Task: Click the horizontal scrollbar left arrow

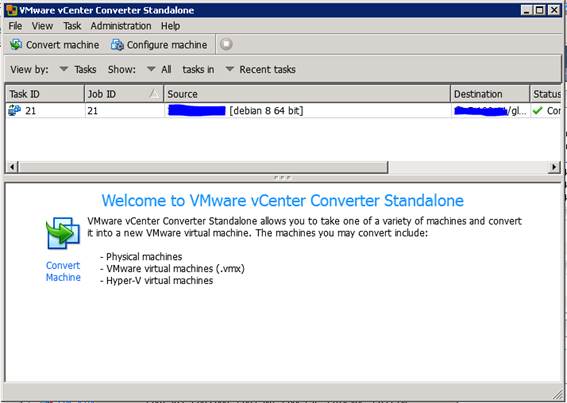Action: (x=13, y=167)
